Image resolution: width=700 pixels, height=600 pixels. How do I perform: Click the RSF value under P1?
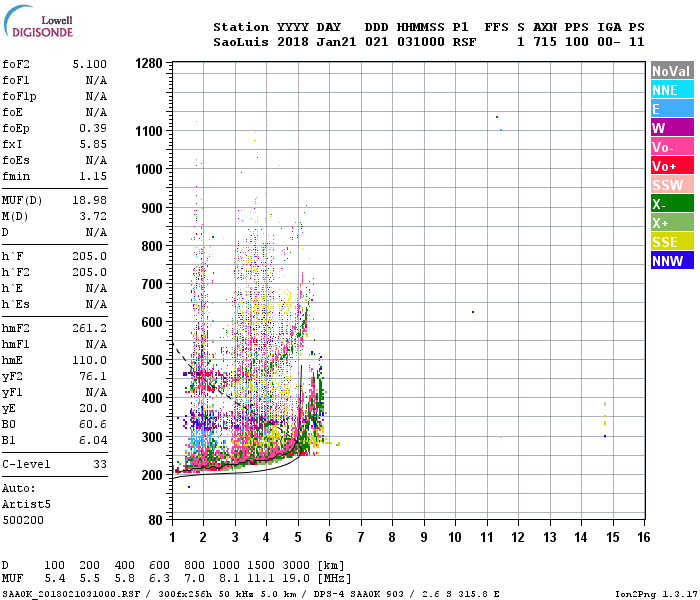tap(465, 42)
